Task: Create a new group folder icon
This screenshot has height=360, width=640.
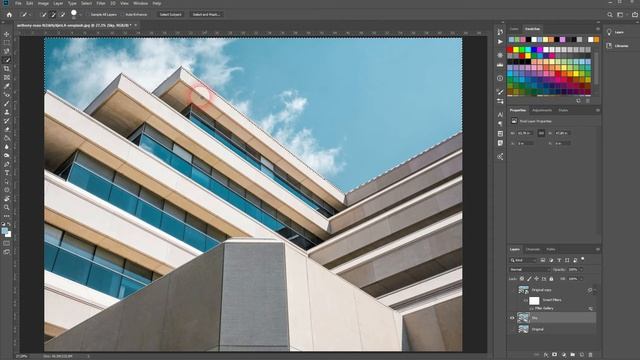Action: (573, 355)
